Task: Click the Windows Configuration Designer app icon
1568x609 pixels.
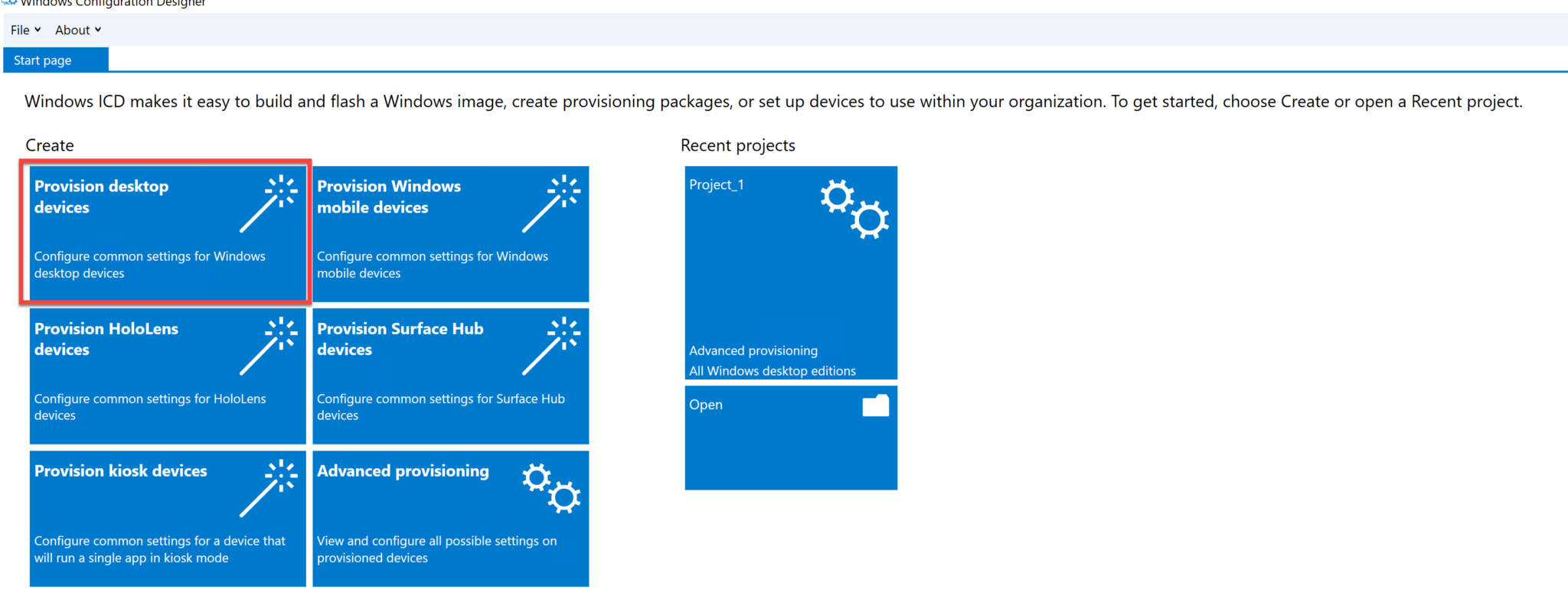Action: pyautogui.click(x=8, y=3)
